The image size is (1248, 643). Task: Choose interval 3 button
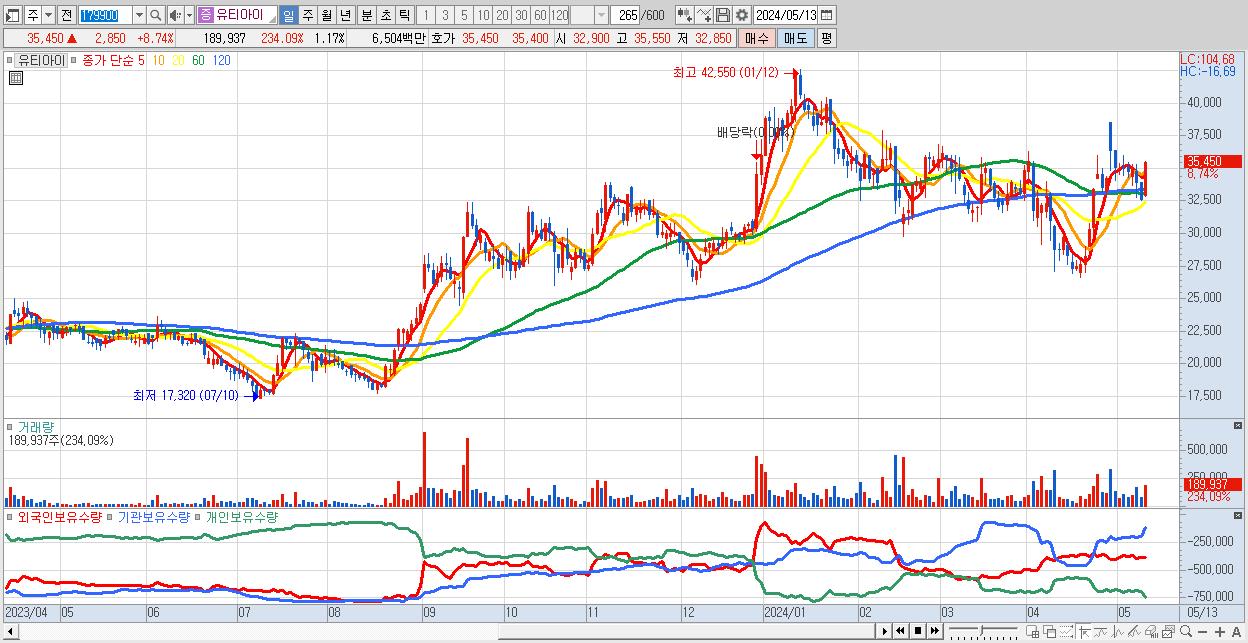pos(445,15)
